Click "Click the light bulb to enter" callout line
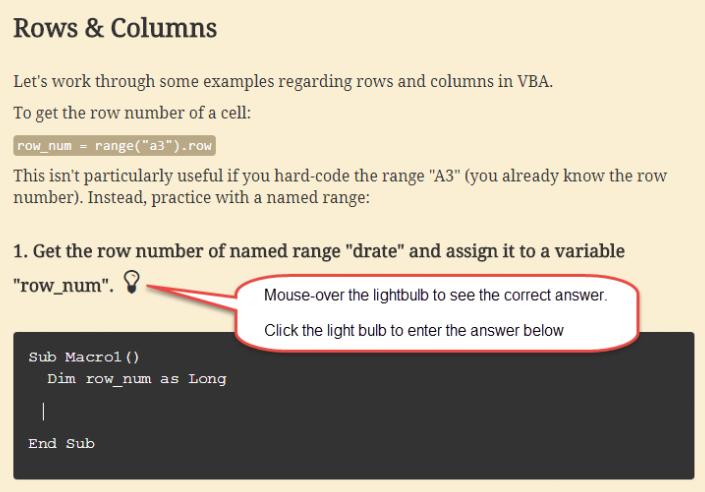Image resolution: width=705 pixels, height=492 pixels. (x=414, y=330)
